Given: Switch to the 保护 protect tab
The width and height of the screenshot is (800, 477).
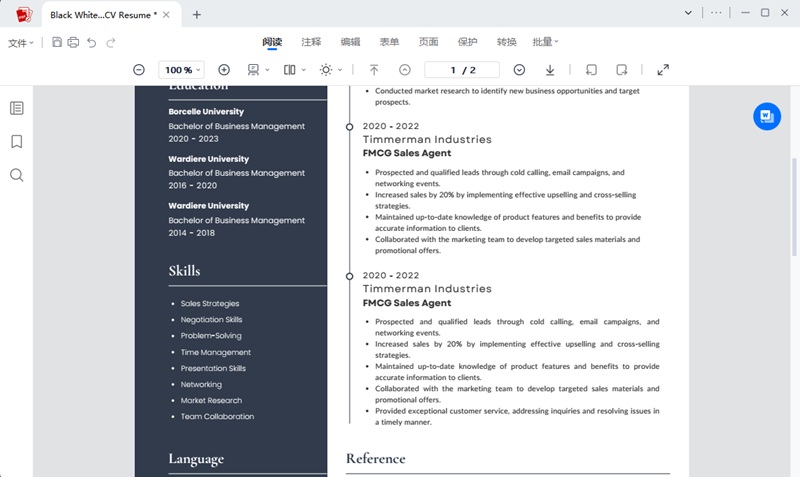Looking at the screenshot, I should tap(467, 42).
